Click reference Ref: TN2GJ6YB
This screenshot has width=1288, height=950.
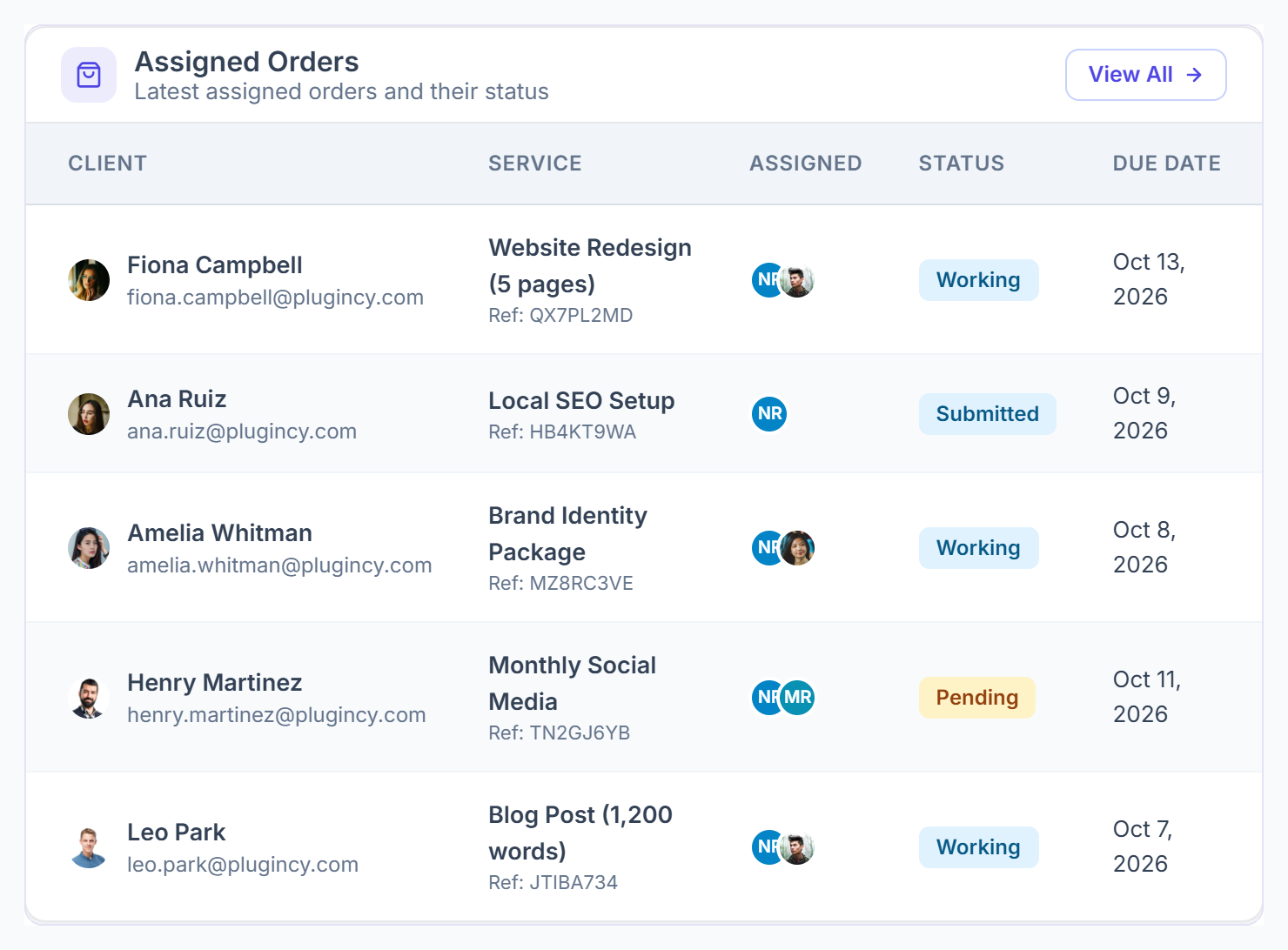click(x=559, y=733)
